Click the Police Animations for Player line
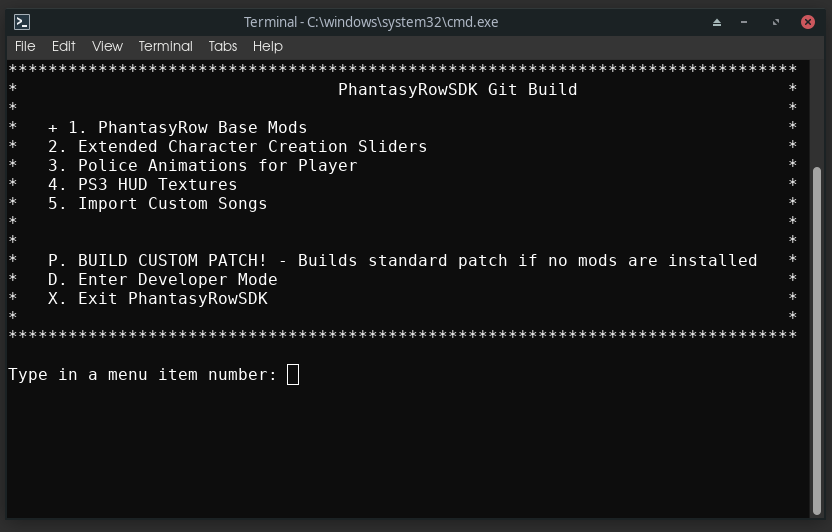Screen dimensions: 832x532 tap(203, 166)
